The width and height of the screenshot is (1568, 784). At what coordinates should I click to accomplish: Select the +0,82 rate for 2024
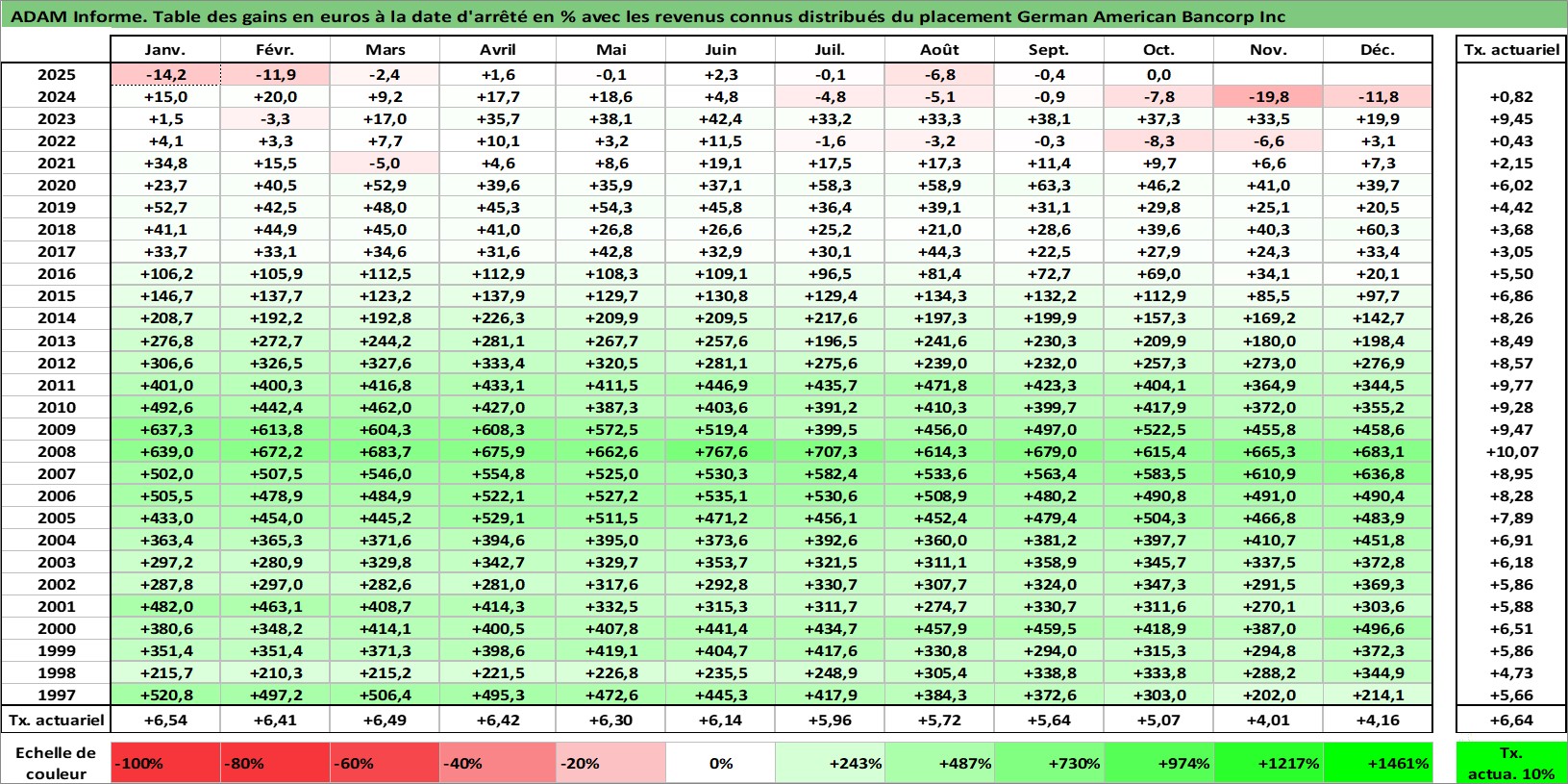coord(1511,96)
